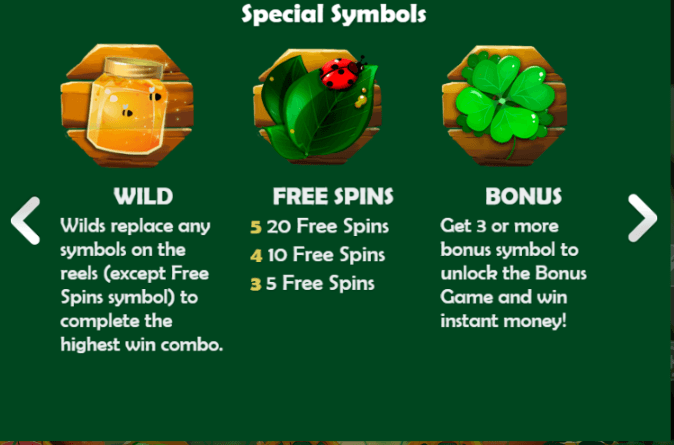Click the WILD heading
The width and height of the screenshot is (674, 445).
tap(143, 196)
